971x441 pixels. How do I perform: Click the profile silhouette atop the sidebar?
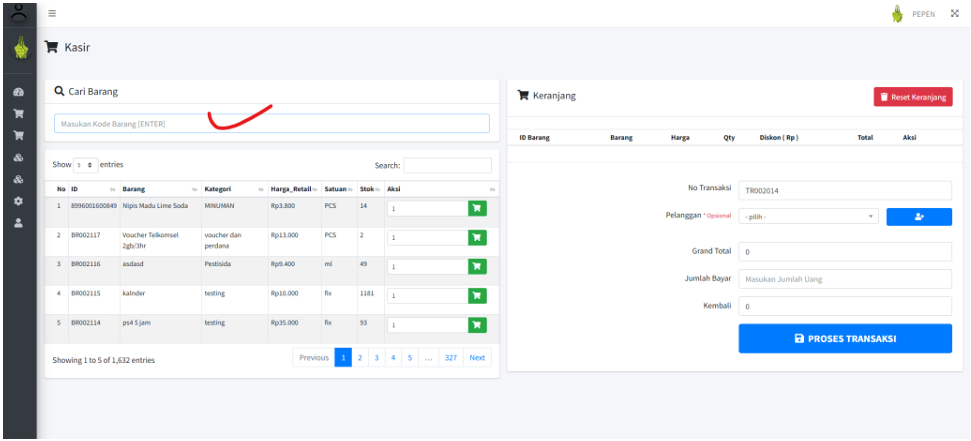pos(19,12)
